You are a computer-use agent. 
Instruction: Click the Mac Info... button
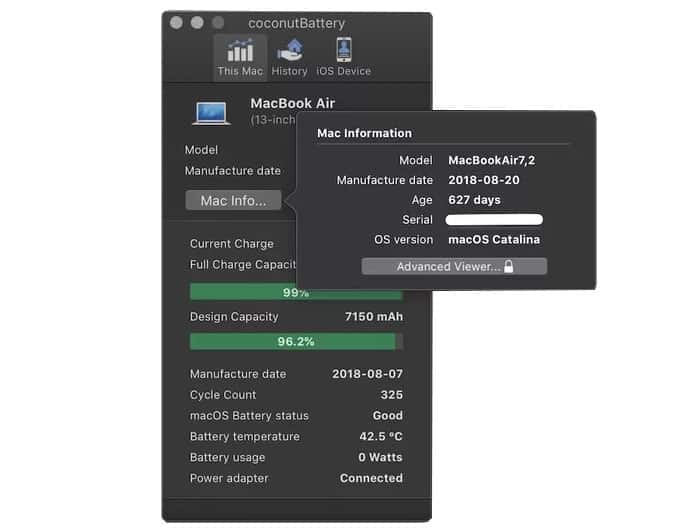pyautogui.click(x=233, y=200)
